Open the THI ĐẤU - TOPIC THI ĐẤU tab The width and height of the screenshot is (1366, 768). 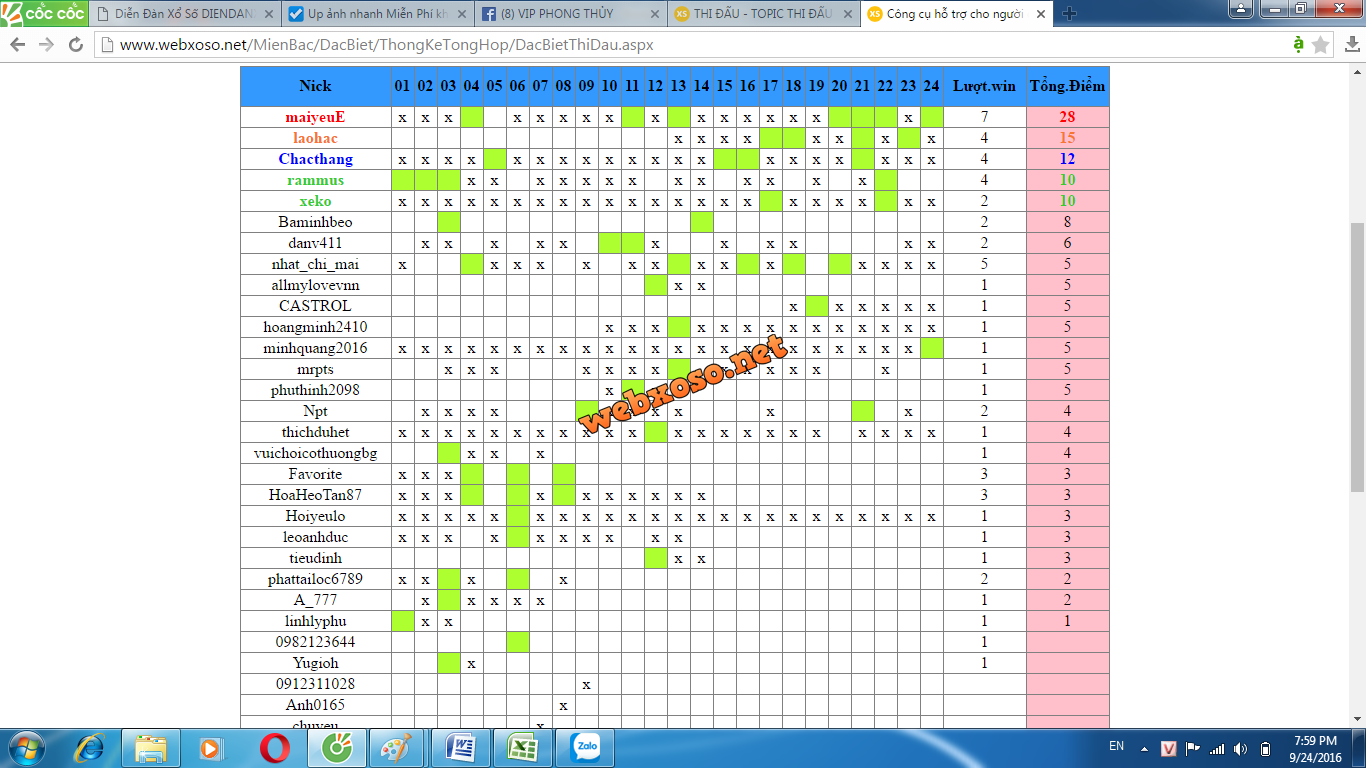[x=764, y=14]
